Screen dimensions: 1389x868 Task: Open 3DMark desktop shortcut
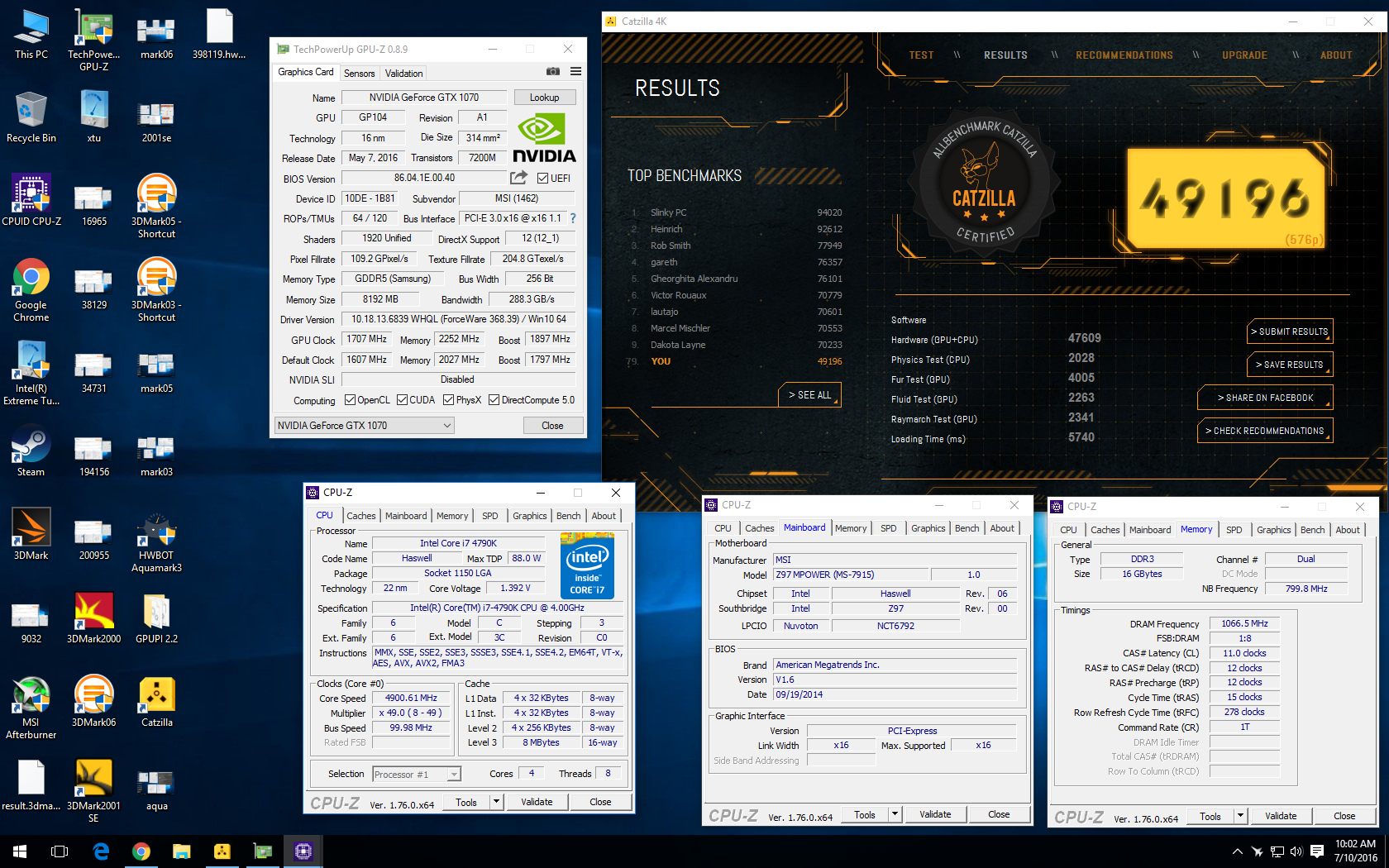click(31, 535)
